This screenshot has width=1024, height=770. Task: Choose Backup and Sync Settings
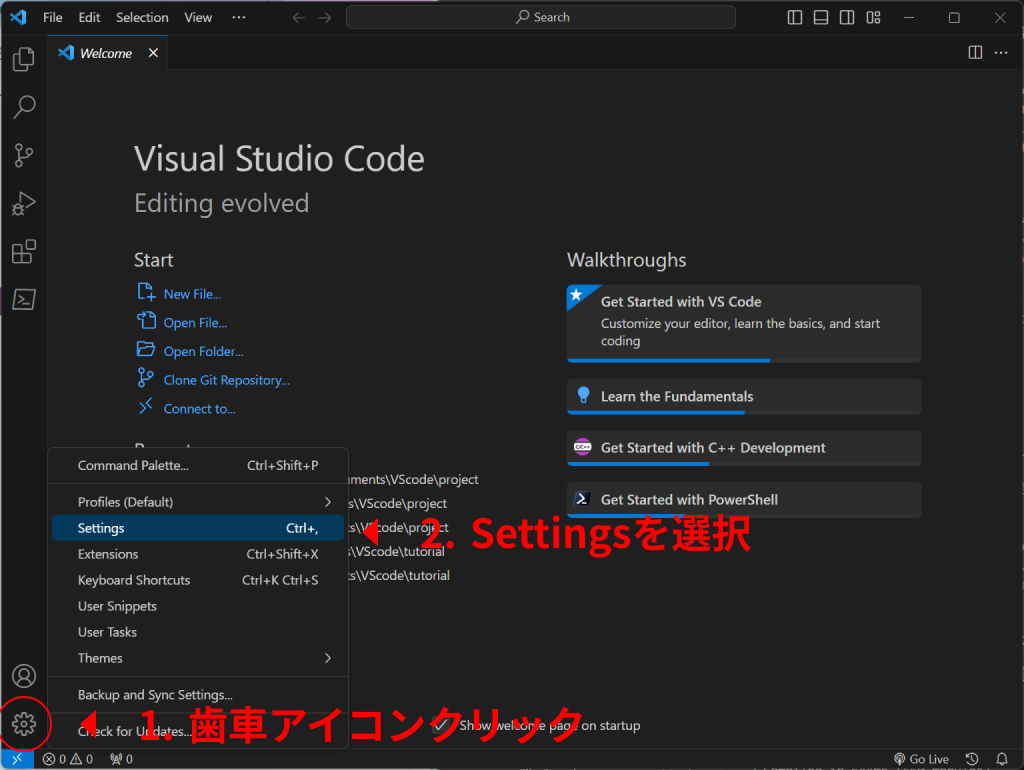(198, 695)
